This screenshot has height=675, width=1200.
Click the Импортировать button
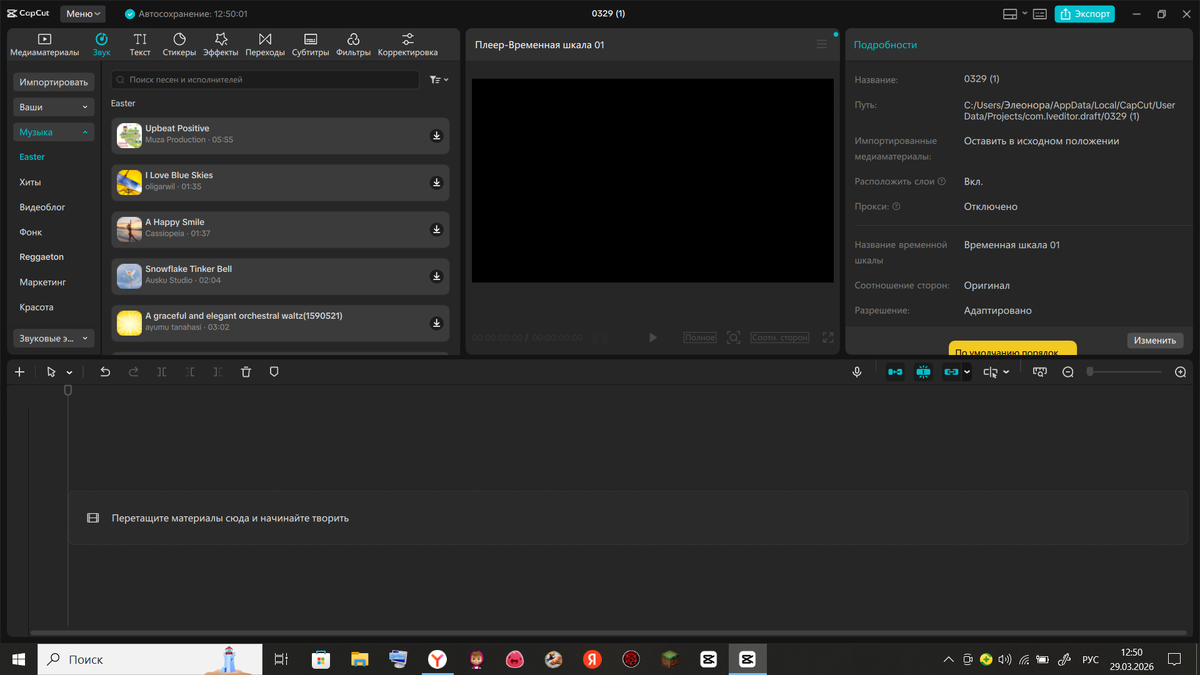click(54, 82)
